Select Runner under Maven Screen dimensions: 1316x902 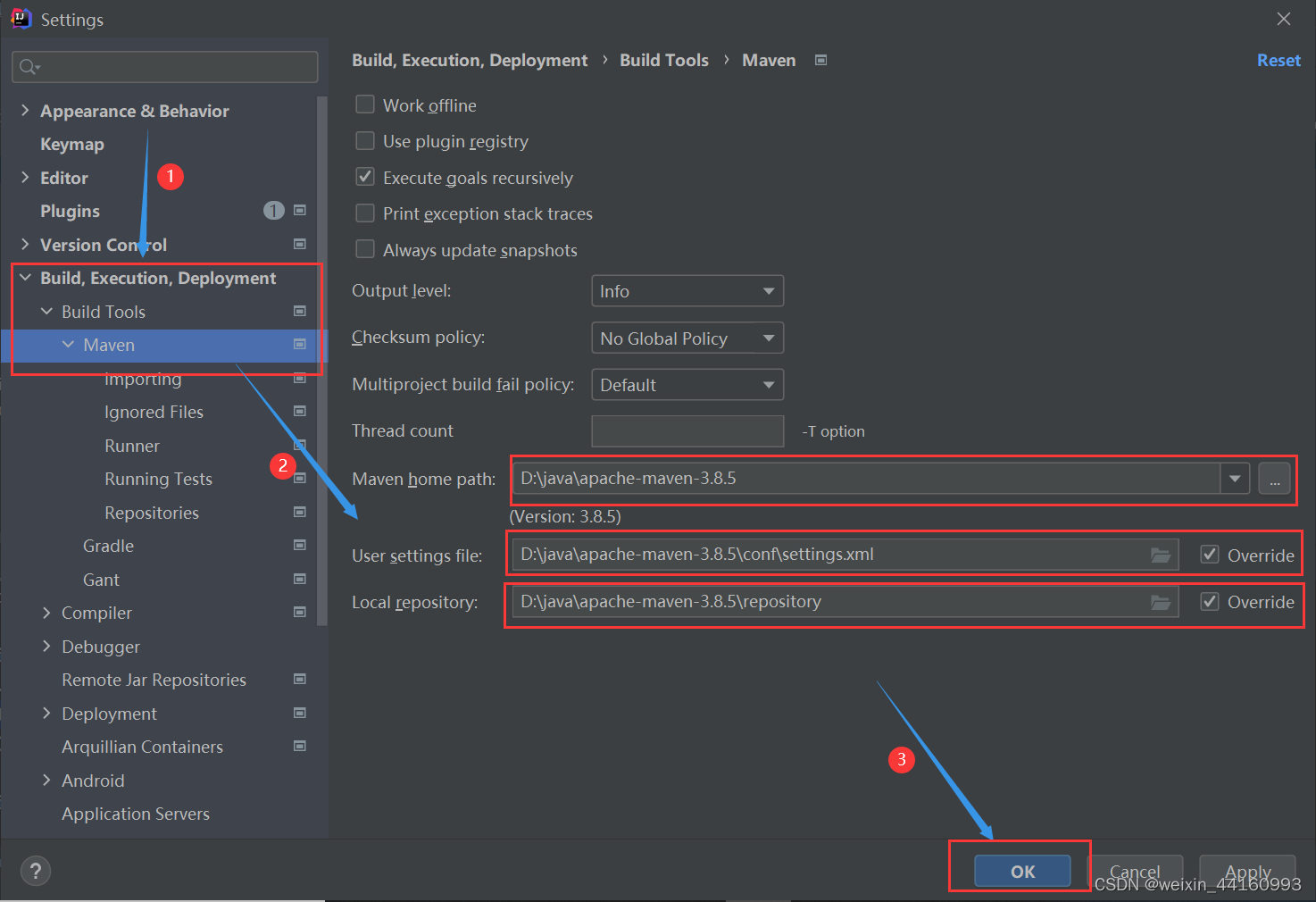pyautogui.click(x=132, y=446)
